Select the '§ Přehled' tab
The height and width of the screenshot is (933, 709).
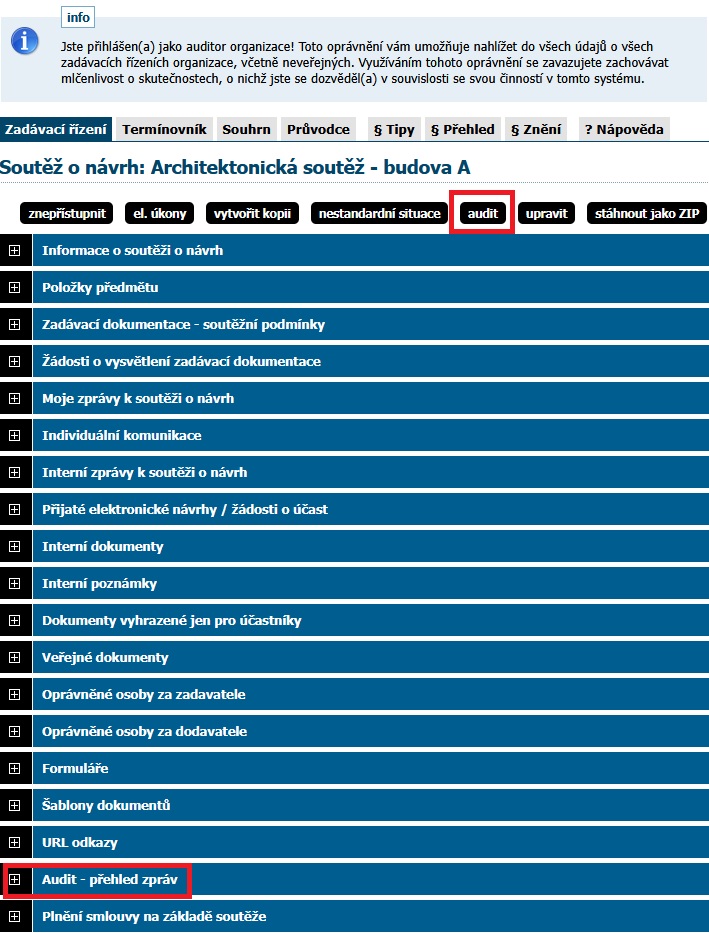(462, 129)
